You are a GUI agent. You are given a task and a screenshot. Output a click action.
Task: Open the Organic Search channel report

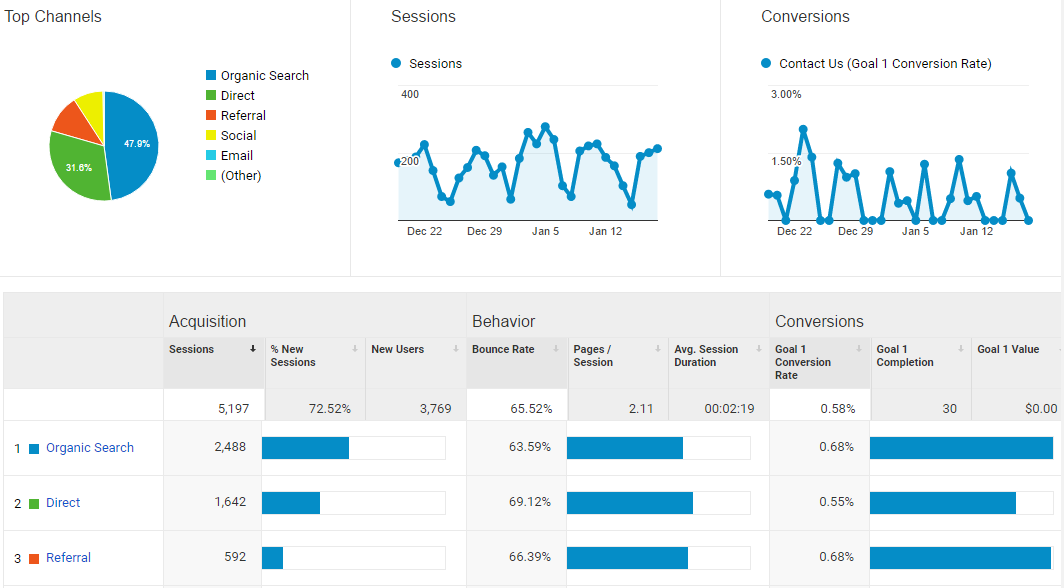click(x=89, y=448)
